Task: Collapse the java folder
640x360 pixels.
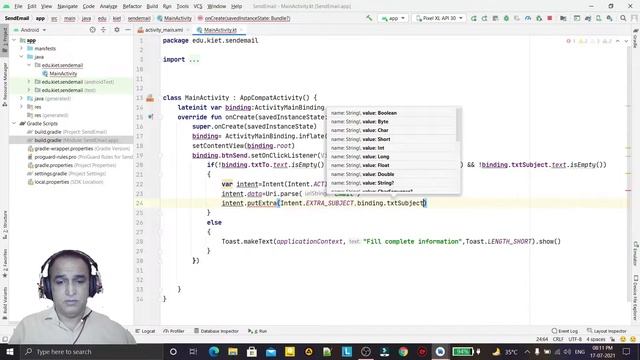Action: [22, 57]
